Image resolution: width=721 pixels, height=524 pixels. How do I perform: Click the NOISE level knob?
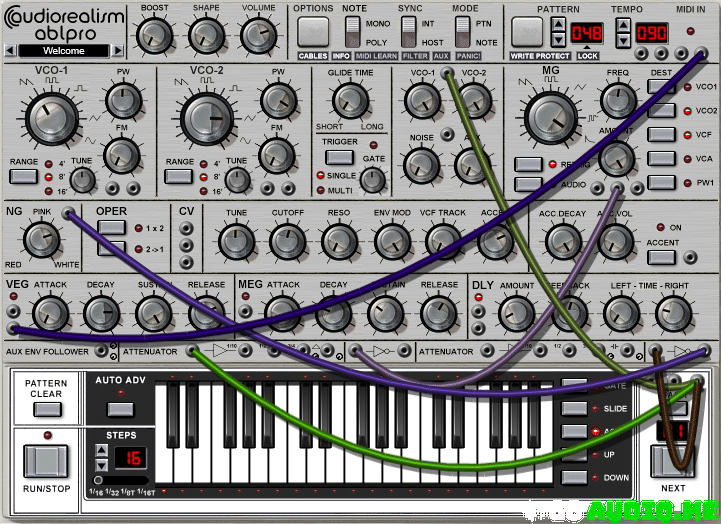click(x=421, y=165)
